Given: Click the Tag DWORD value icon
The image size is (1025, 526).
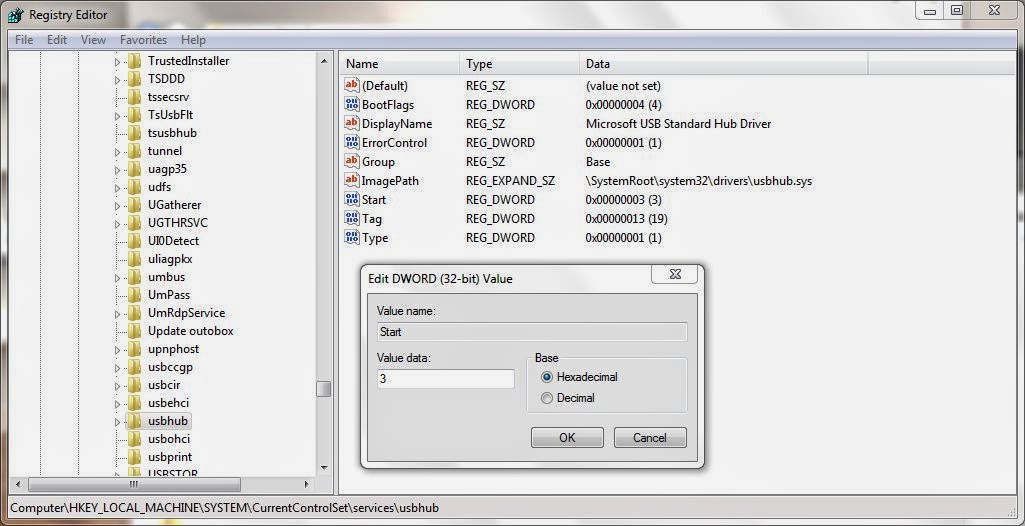Looking at the screenshot, I should (352, 218).
